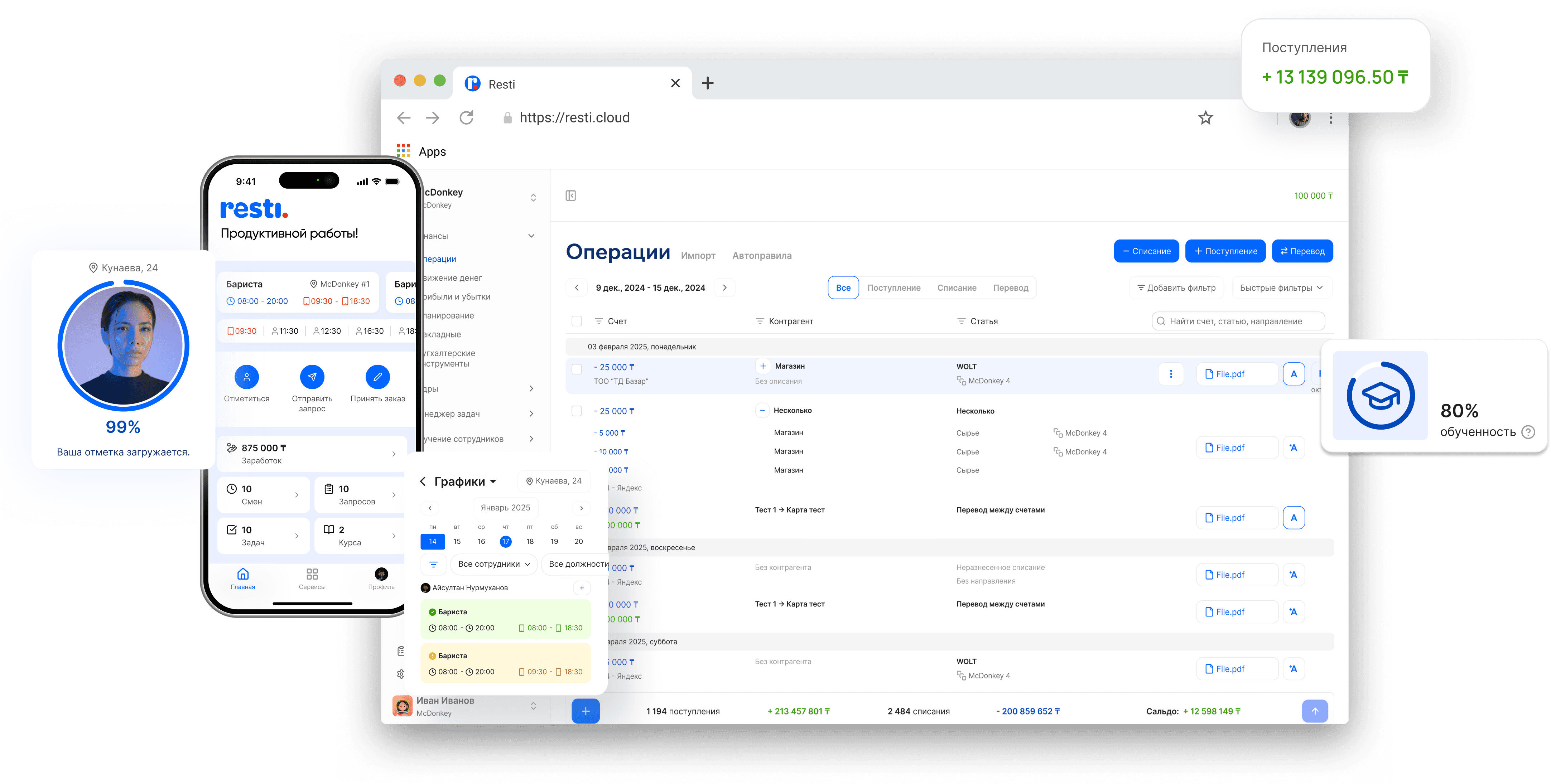The width and height of the screenshot is (1551, 784).
Task: Open the Все сотрудники dropdown
Action: coord(493,564)
